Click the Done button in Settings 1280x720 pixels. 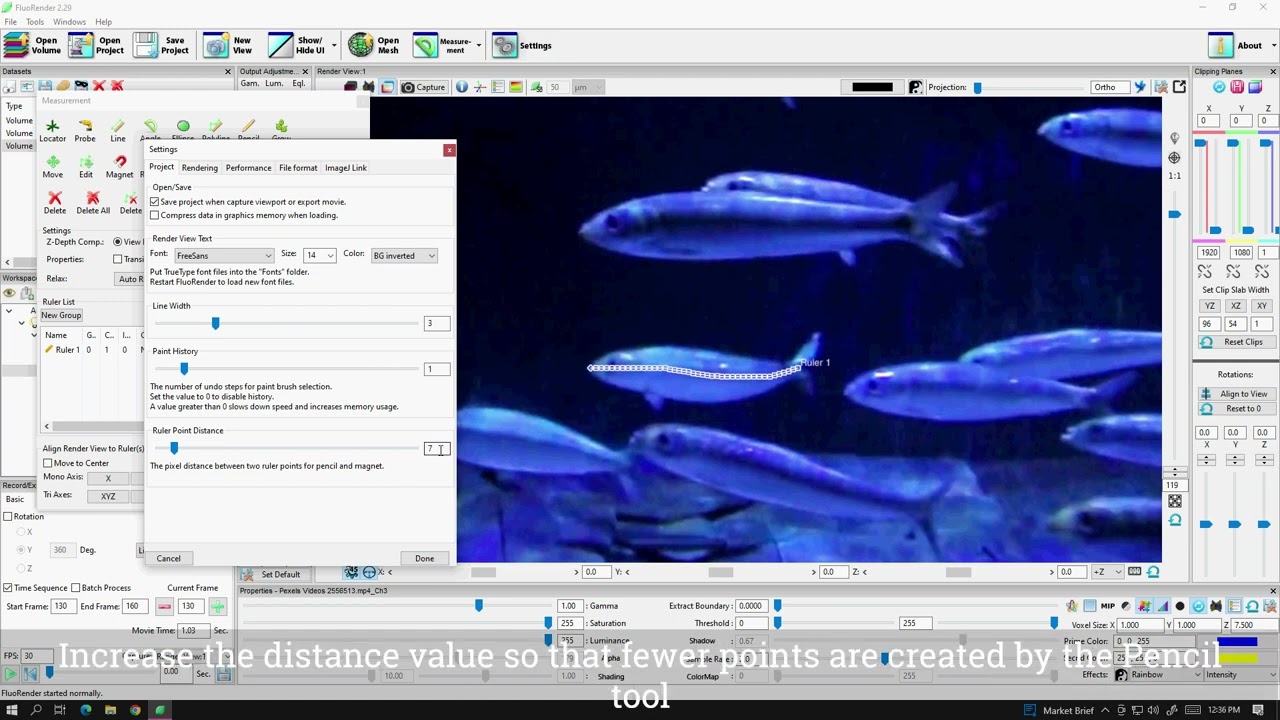pos(424,559)
